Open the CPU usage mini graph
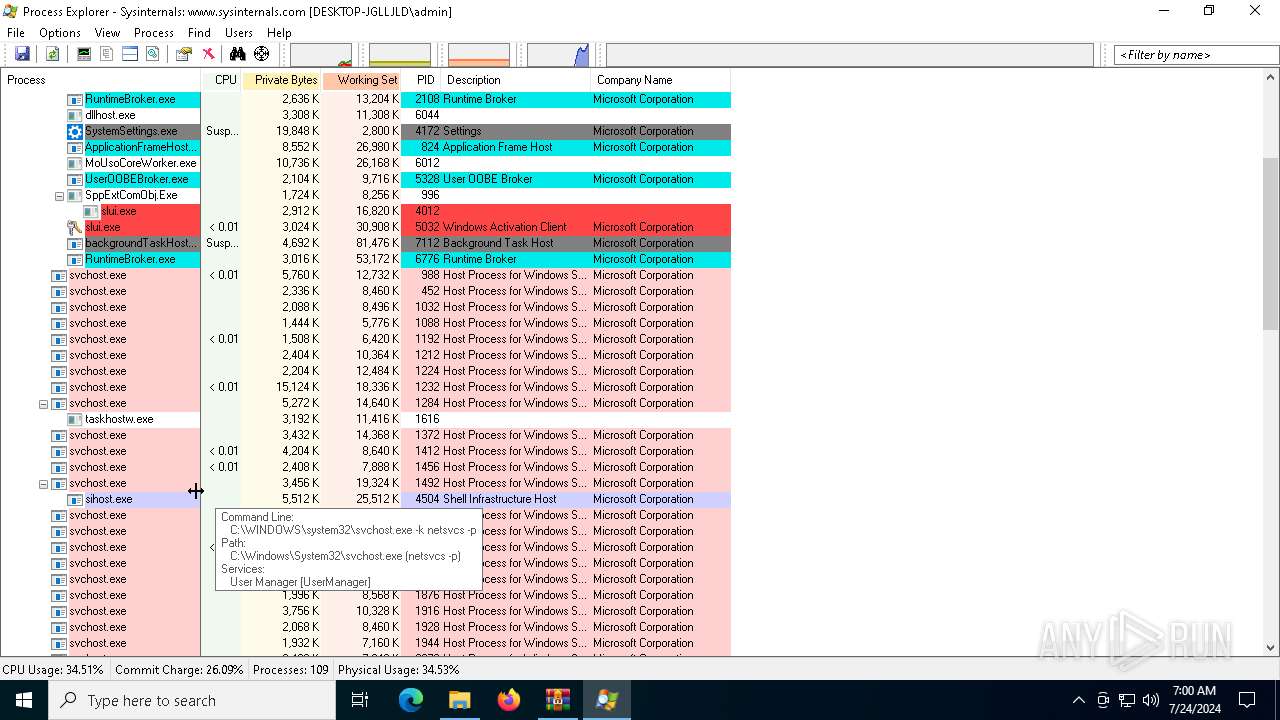This screenshot has height=720, width=1280. [321, 55]
